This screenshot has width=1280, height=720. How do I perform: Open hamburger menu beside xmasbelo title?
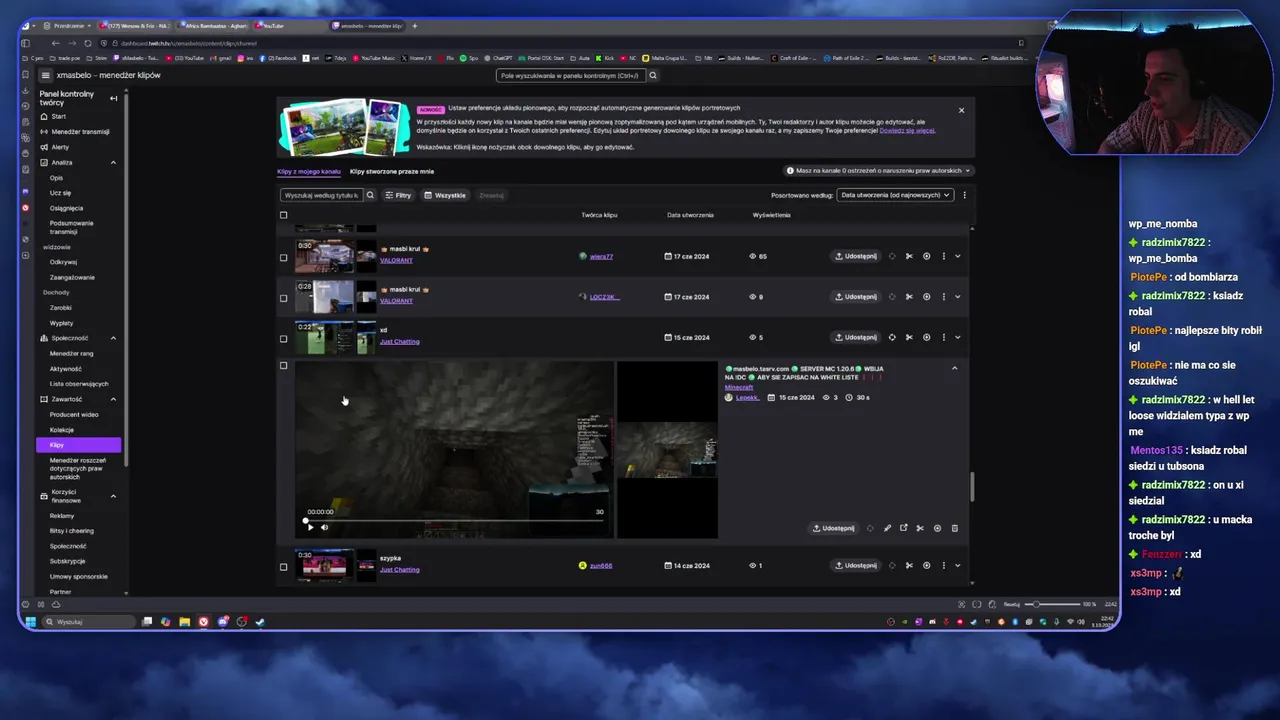[x=45, y=75]
